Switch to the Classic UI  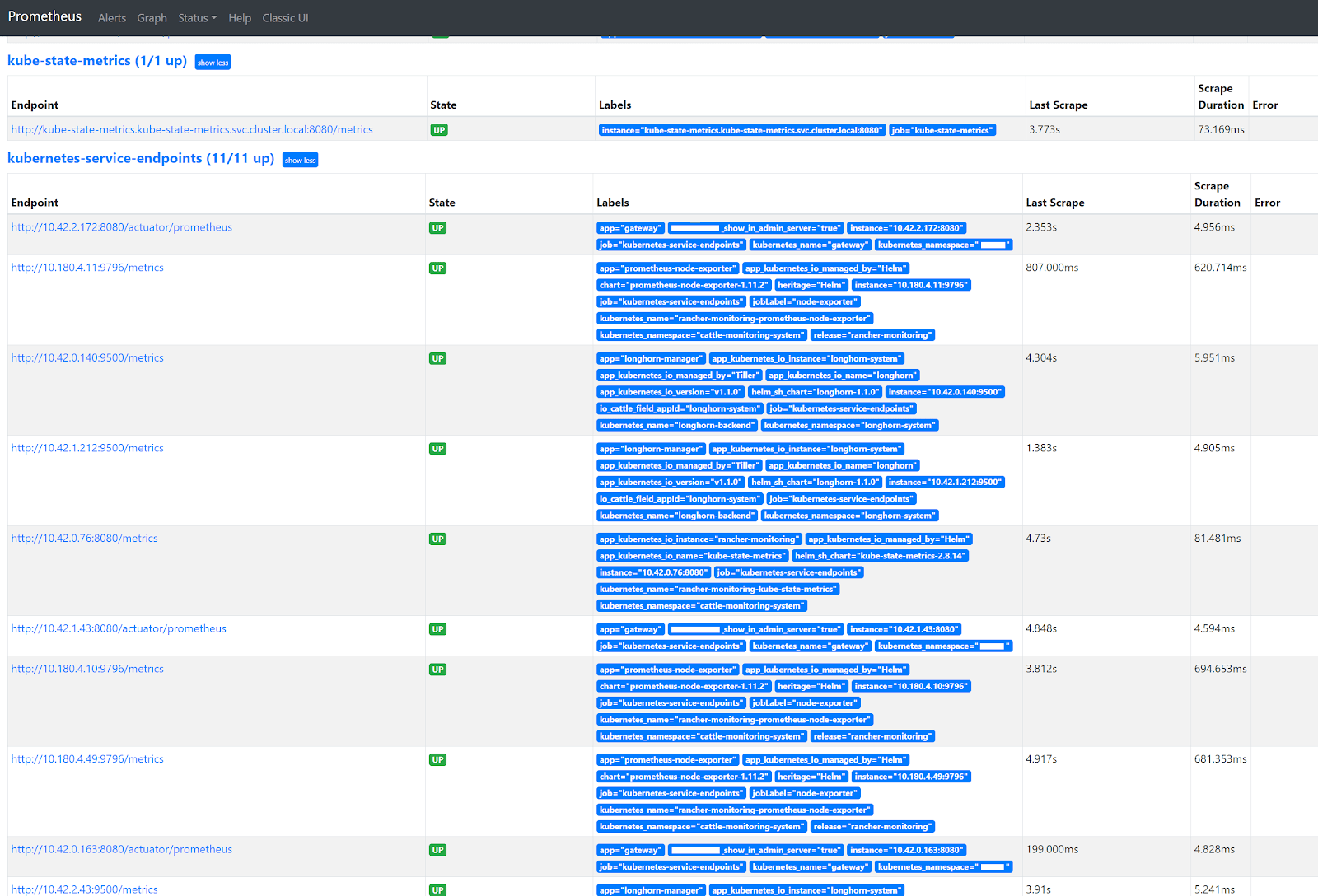click(285, 17)
